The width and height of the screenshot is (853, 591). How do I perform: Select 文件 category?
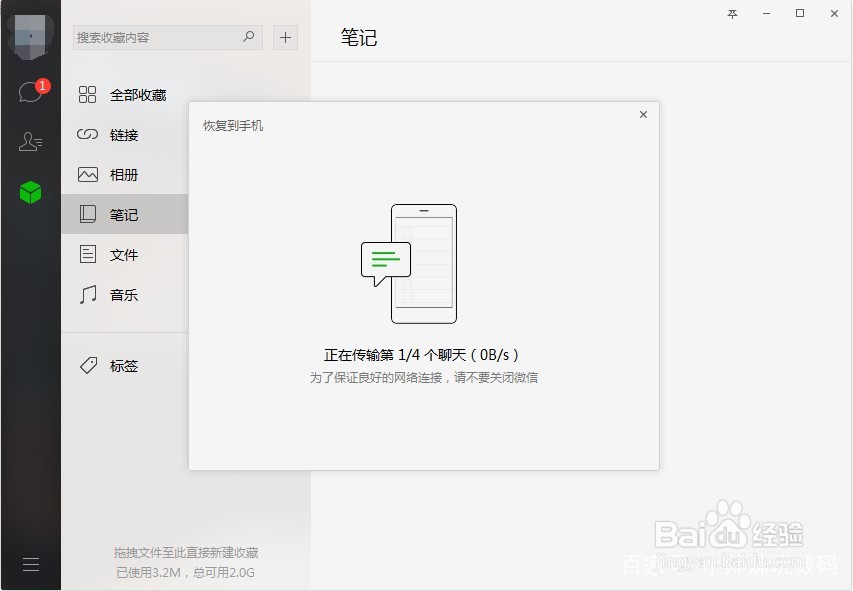pyautogui.click(x=125, y=255)
